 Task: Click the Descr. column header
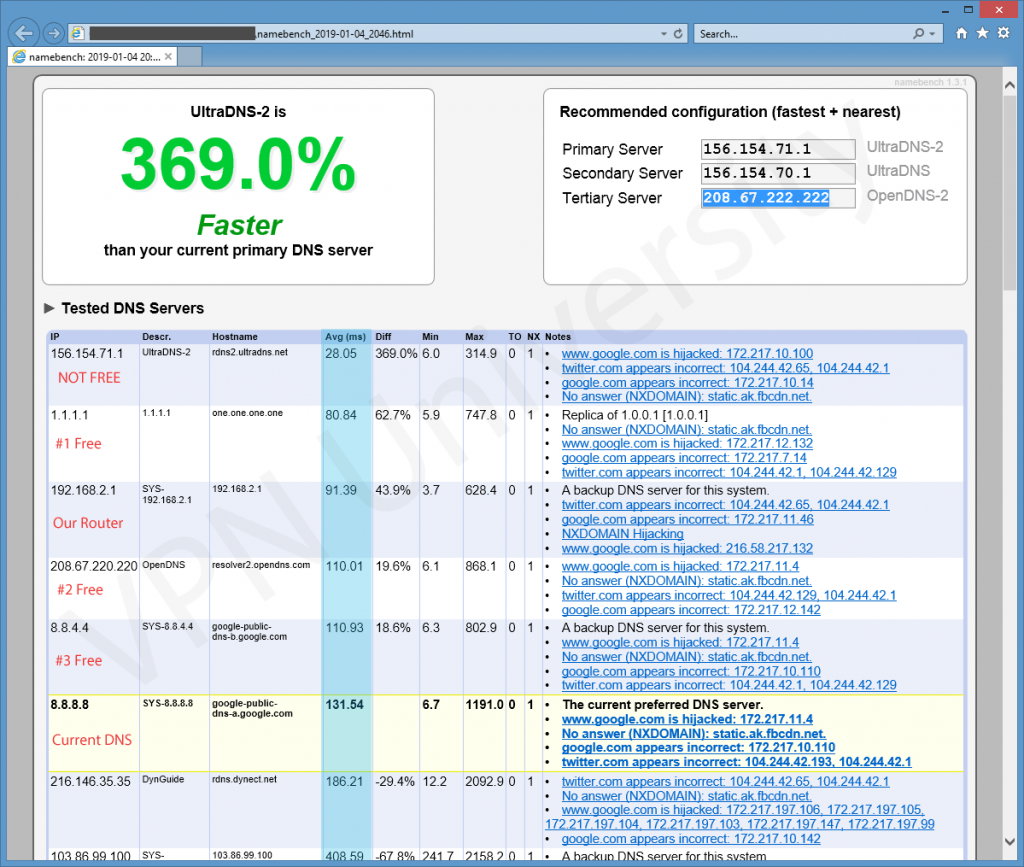click(157, 337)
